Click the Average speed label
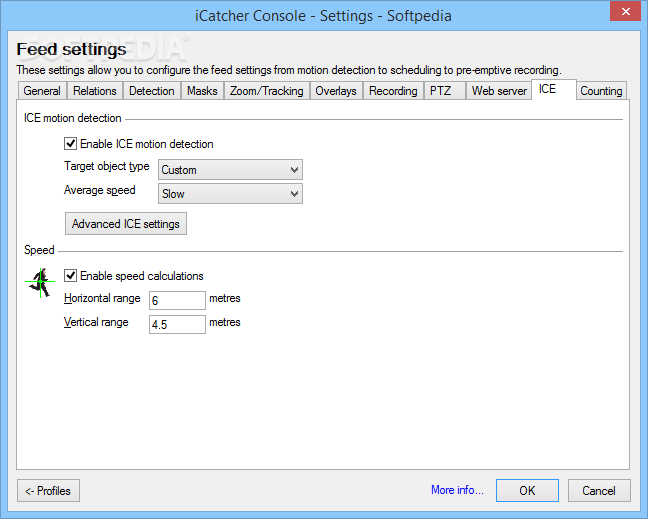 100,190
